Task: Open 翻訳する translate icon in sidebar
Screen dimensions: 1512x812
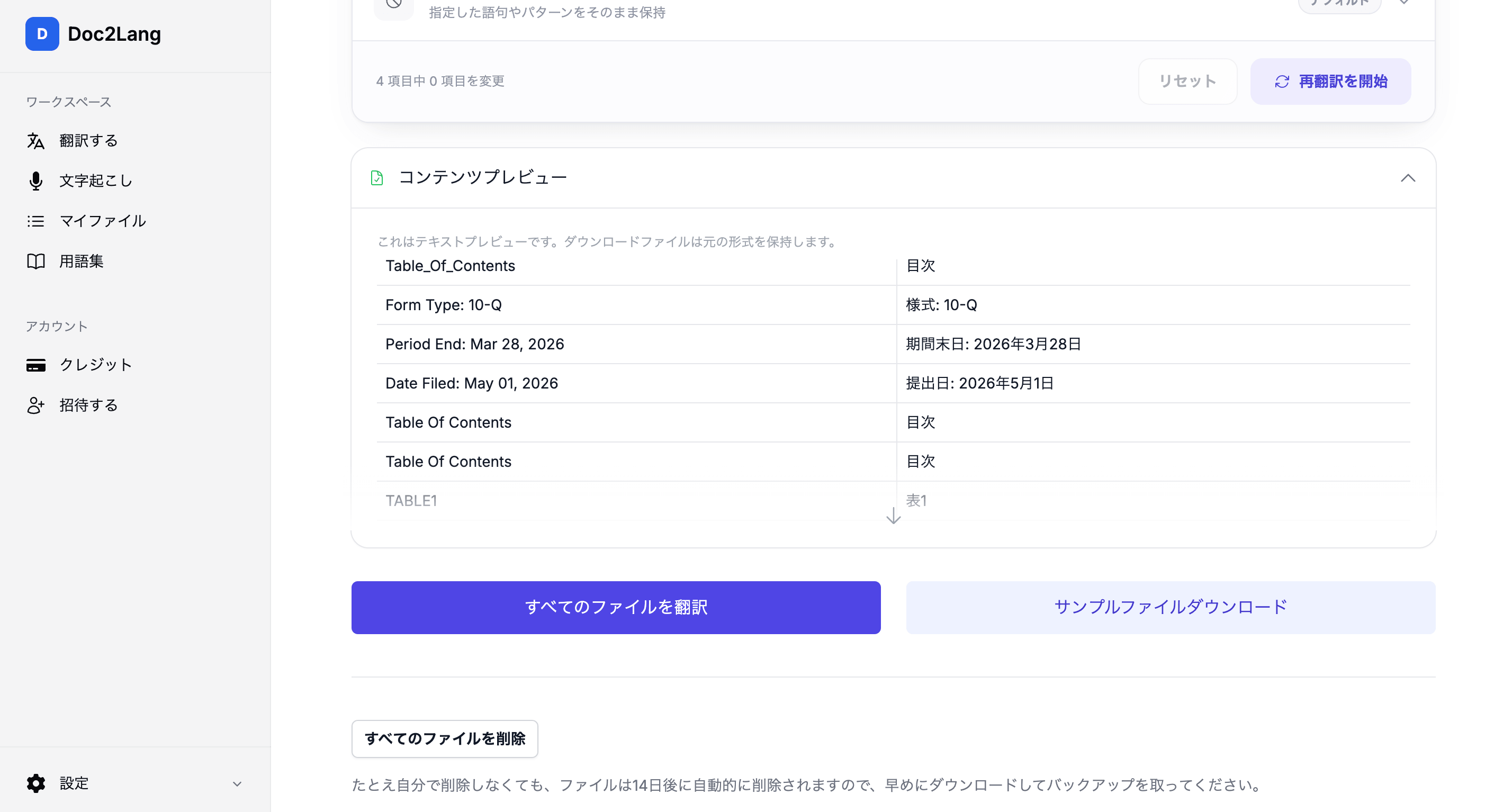Action: click(x=36, y=141)
